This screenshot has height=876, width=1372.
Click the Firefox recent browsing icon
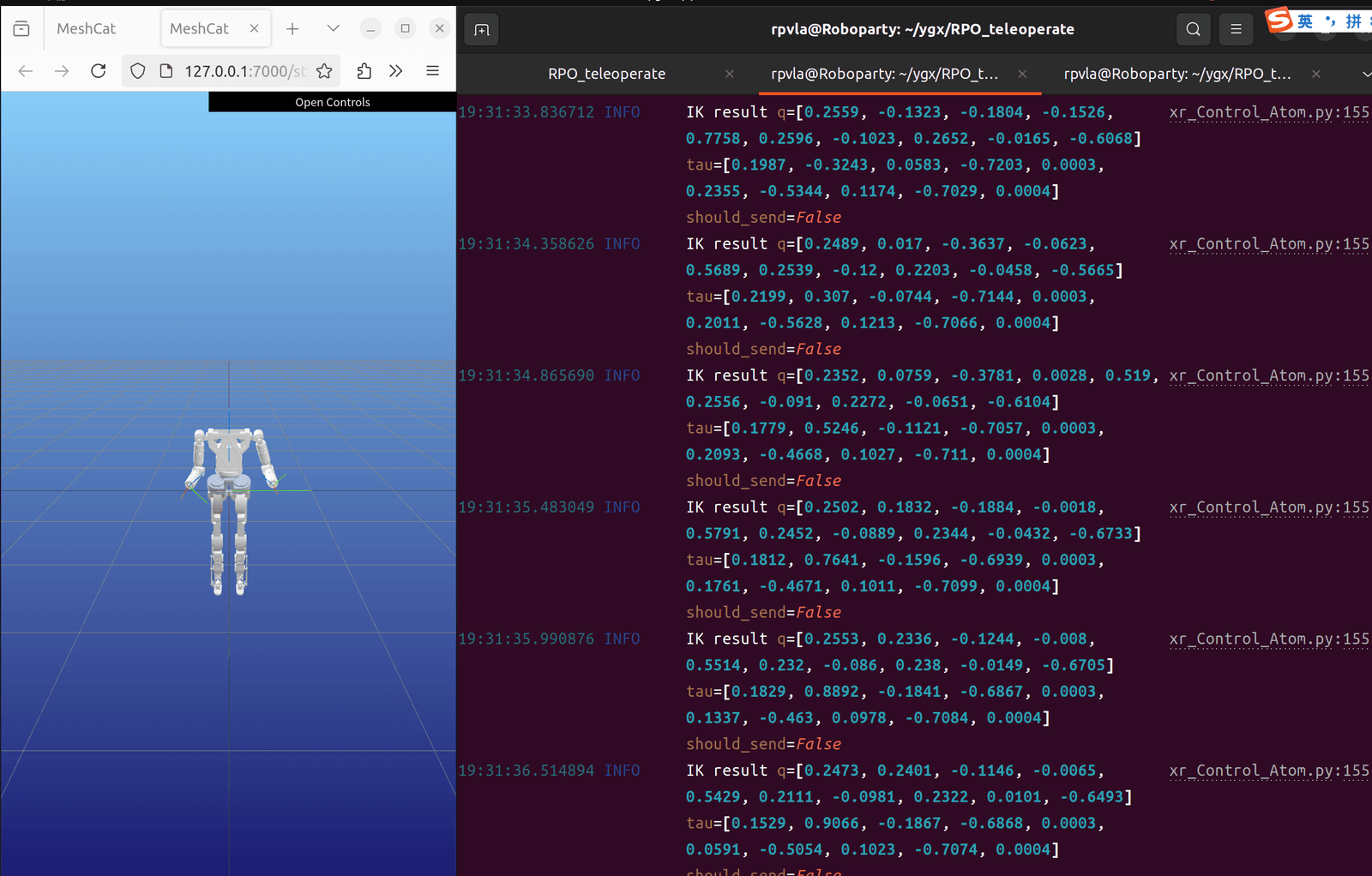pos(21,28)
